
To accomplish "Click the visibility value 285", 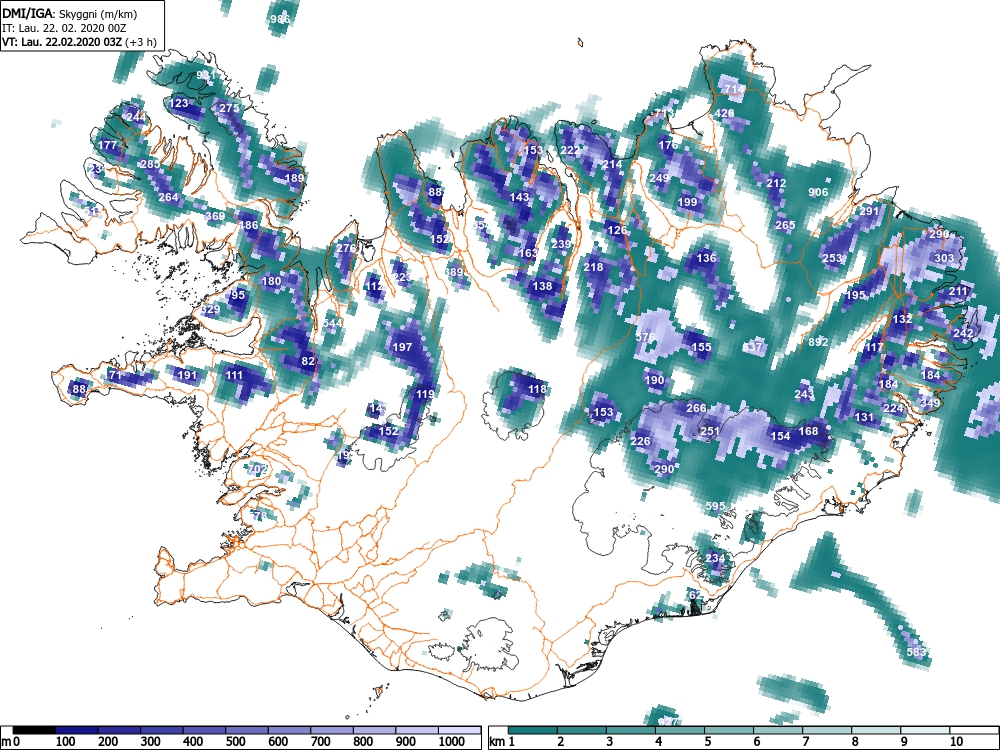I will click(x=150, y=165).
